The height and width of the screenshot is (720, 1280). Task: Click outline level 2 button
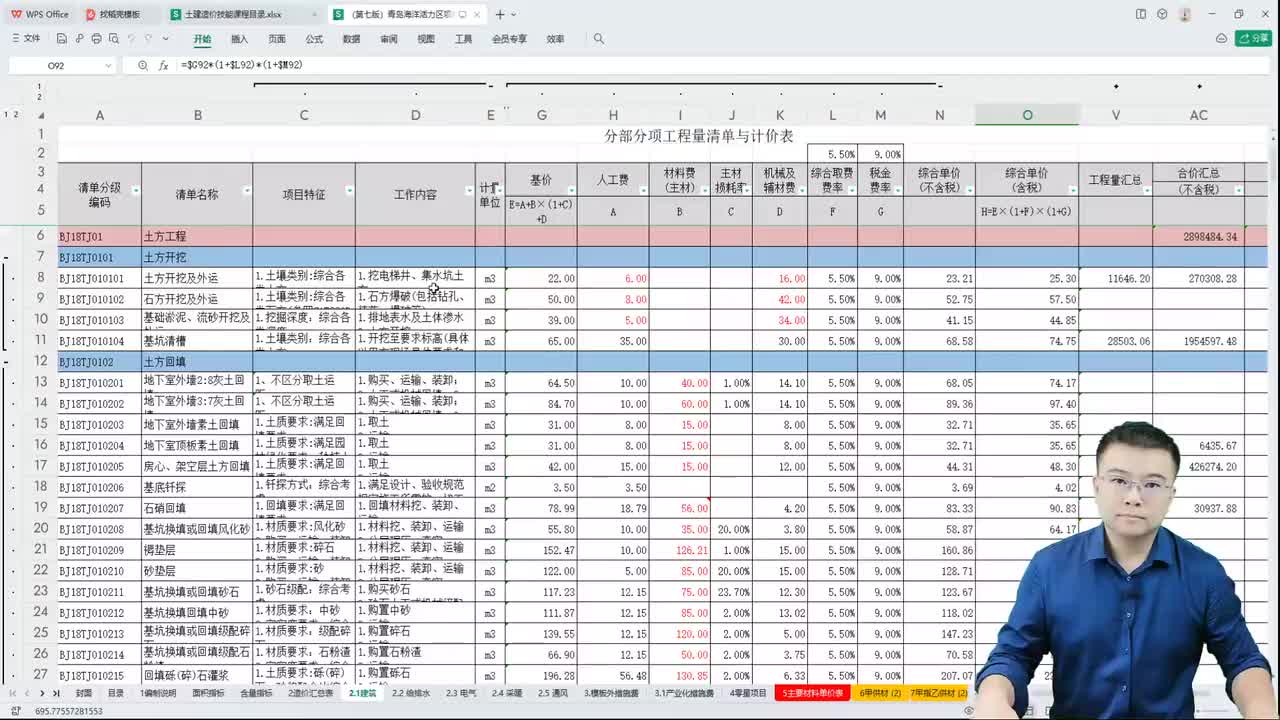pyautogui.click(x=15, y=115)
